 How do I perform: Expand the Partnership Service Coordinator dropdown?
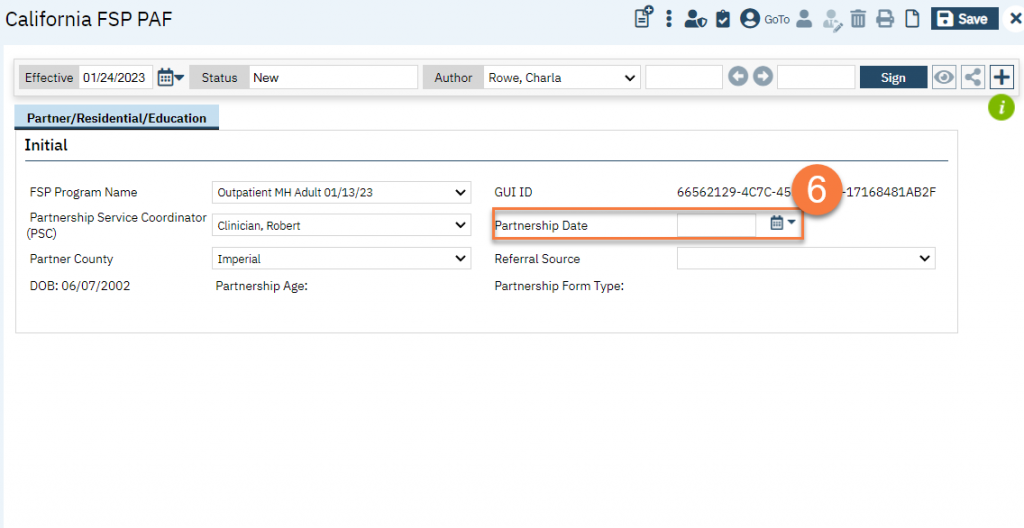pos(342,226)
